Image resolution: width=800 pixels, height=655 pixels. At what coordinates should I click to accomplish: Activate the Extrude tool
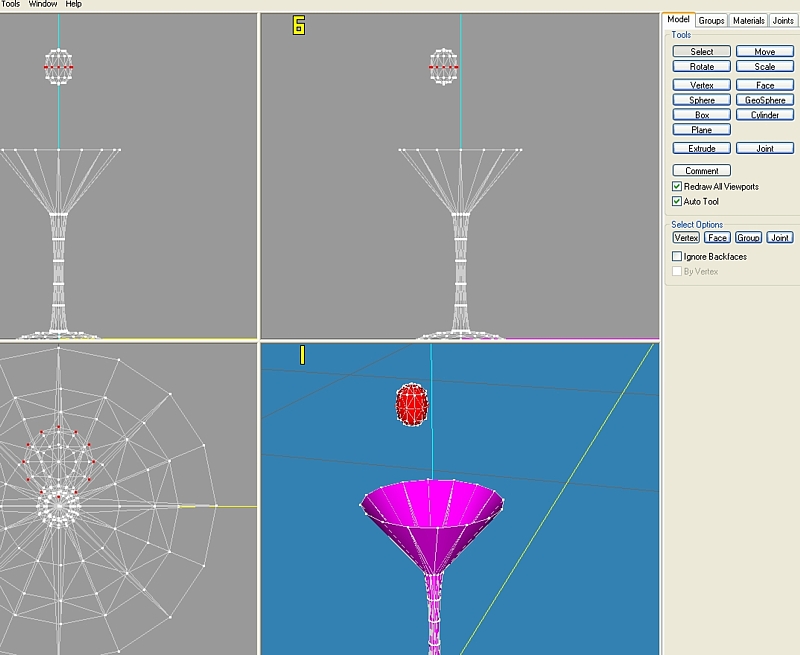[x=702, y=149]
